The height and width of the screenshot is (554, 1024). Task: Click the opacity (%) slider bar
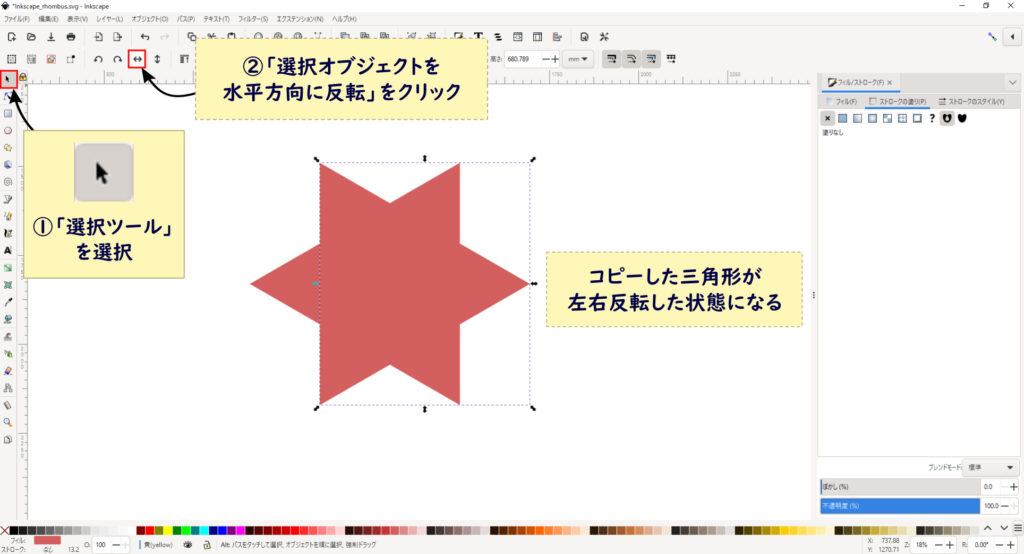901,506
